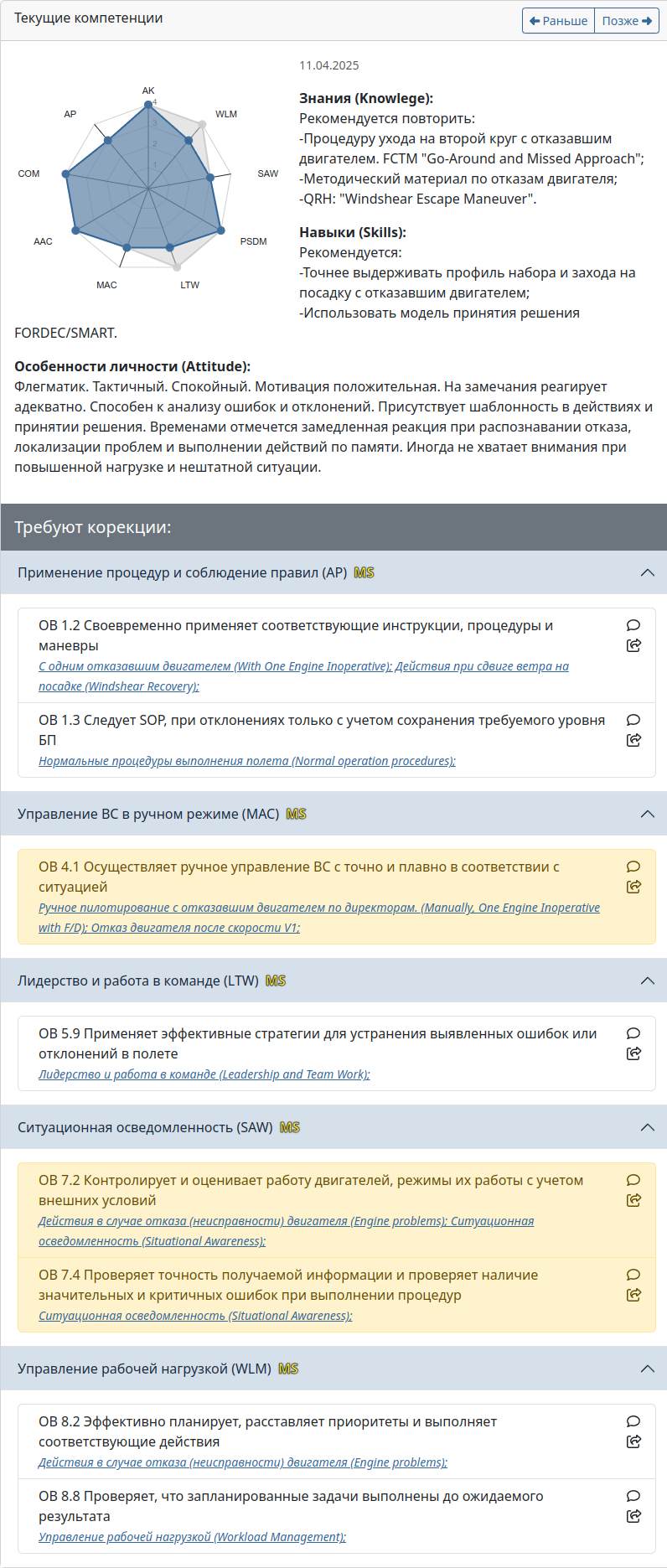Image resolution: width=667 pixels, height=1568 pixels.
Task: Open Normal operation procedures link
Action: pos(247,761)
